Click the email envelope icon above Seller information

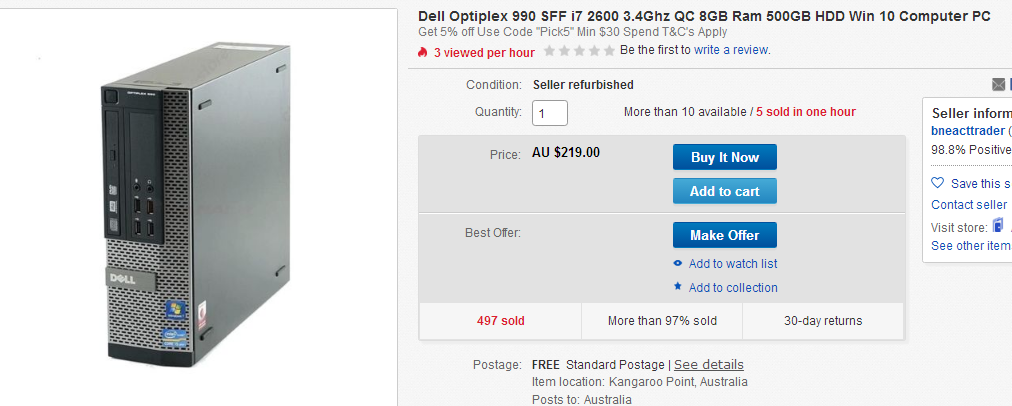point(998,85)
